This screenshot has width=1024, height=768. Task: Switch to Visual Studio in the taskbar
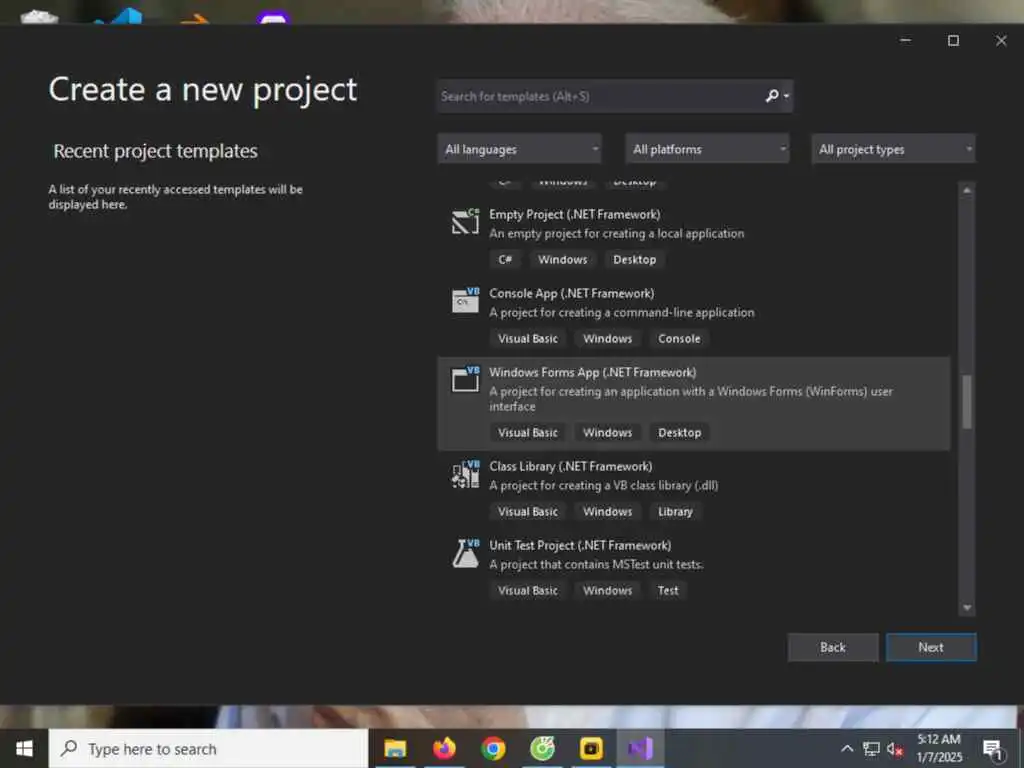pos(640,748)
